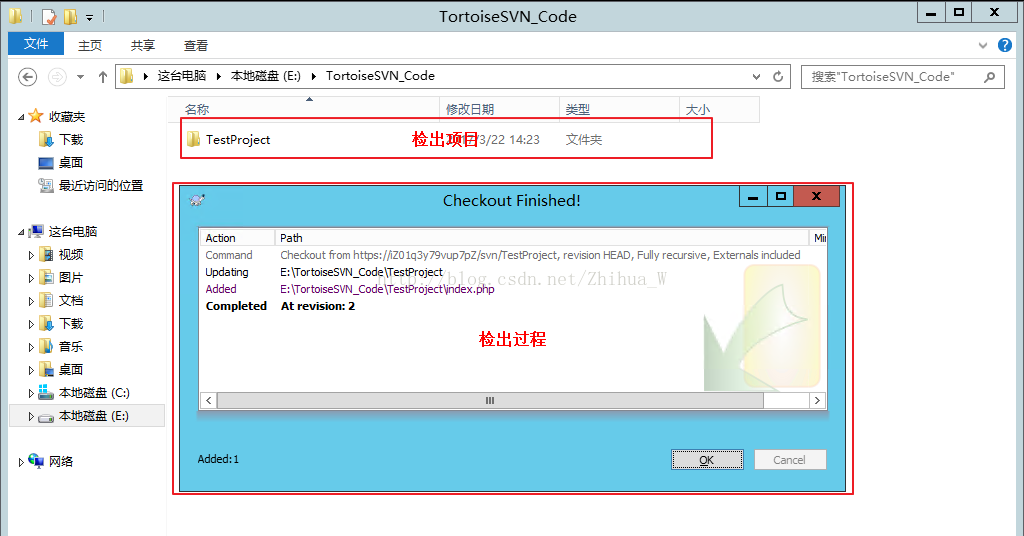1024x536 pixels.
Task: Sort files by 名称 column header
Action: [x=304, y=110]
